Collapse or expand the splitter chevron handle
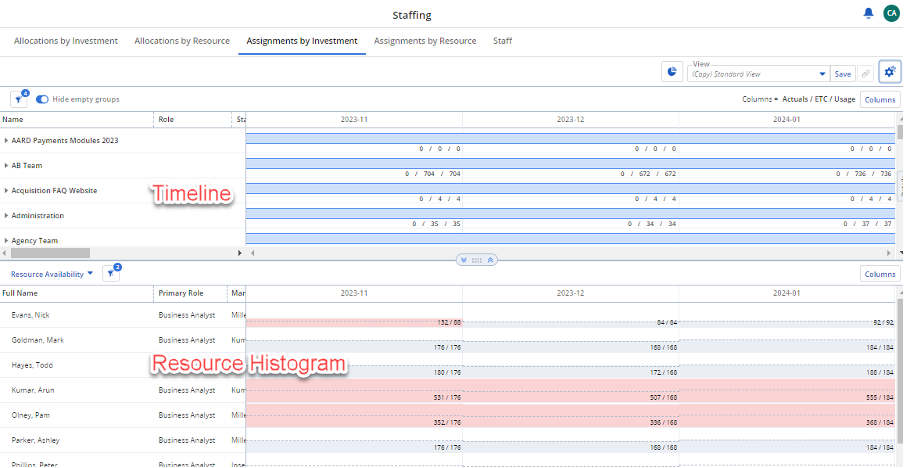This screenshot has width=904, height=468. 477,260
